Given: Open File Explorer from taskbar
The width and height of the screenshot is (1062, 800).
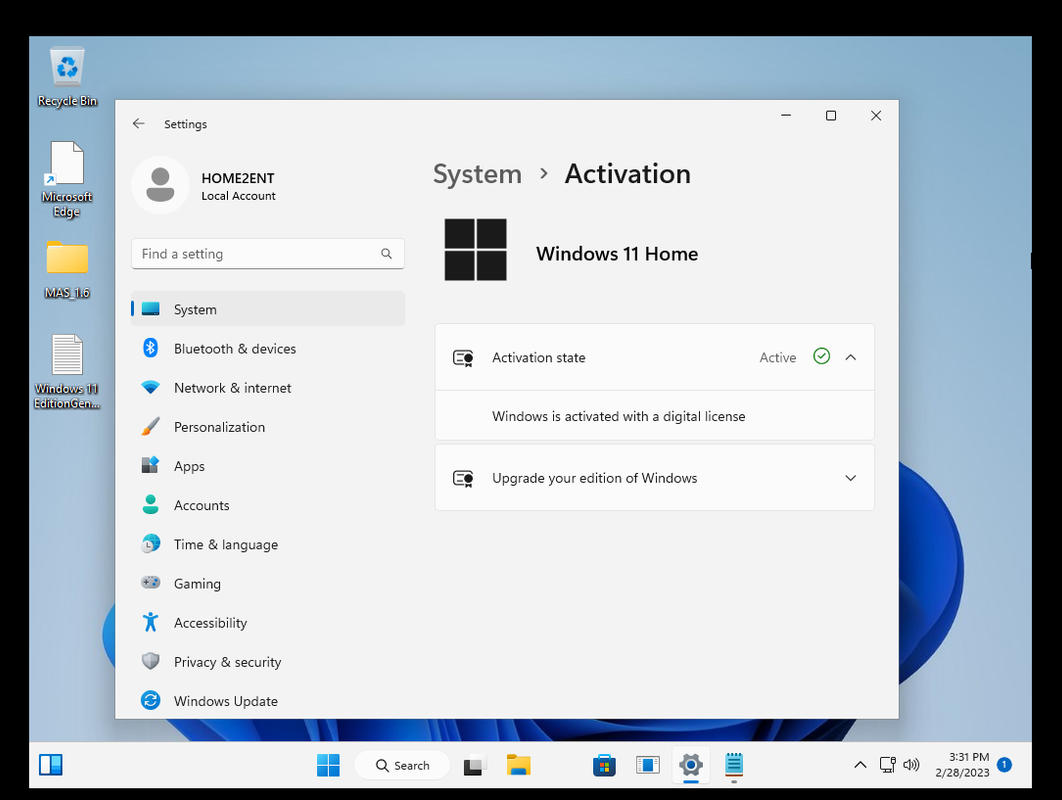Looking at the screenshot, I should click(519, 765).
